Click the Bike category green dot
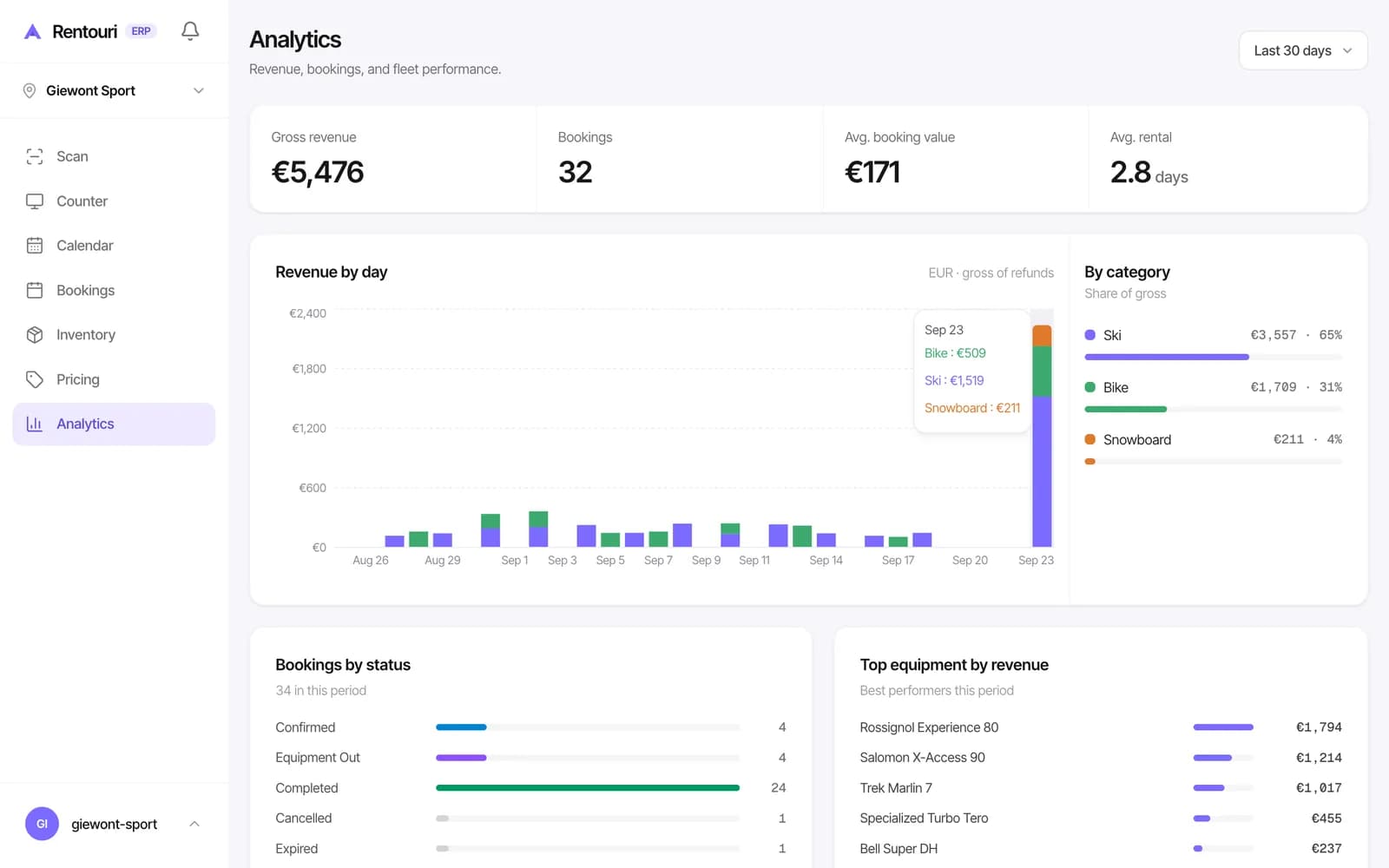 (1090, 387)
